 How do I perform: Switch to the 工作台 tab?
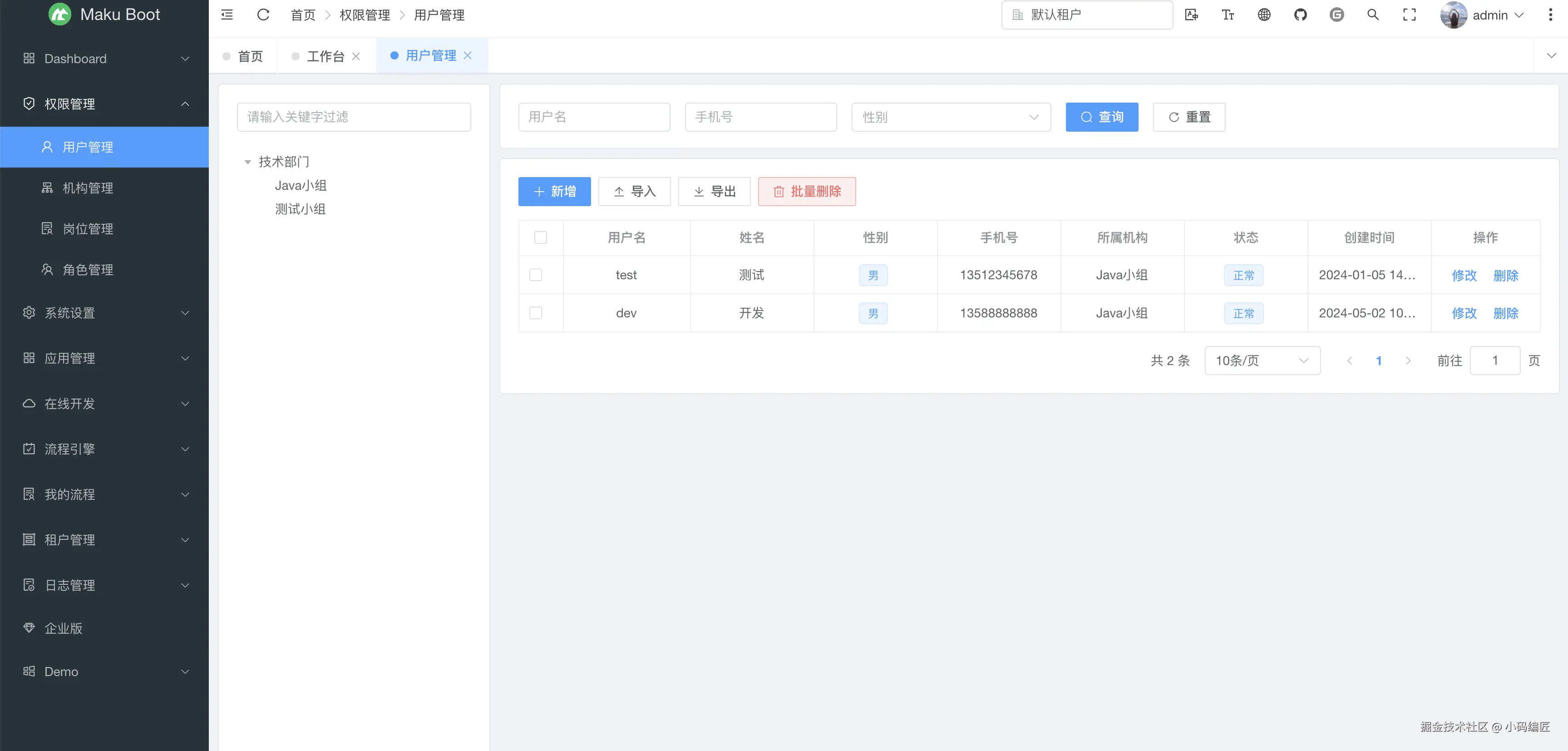pyautogui.click(x=325, y=56)
